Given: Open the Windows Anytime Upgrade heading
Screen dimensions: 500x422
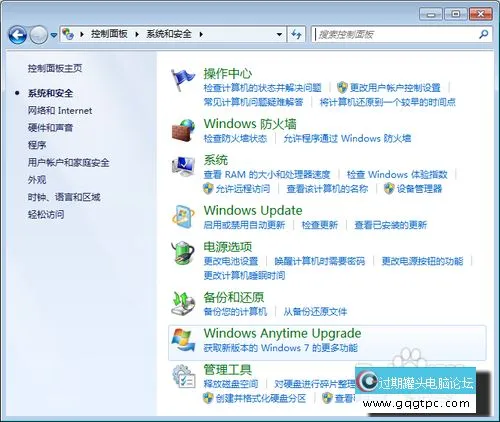Looking at the screenshot, I should pyautogui.click(x=282, y=333).
